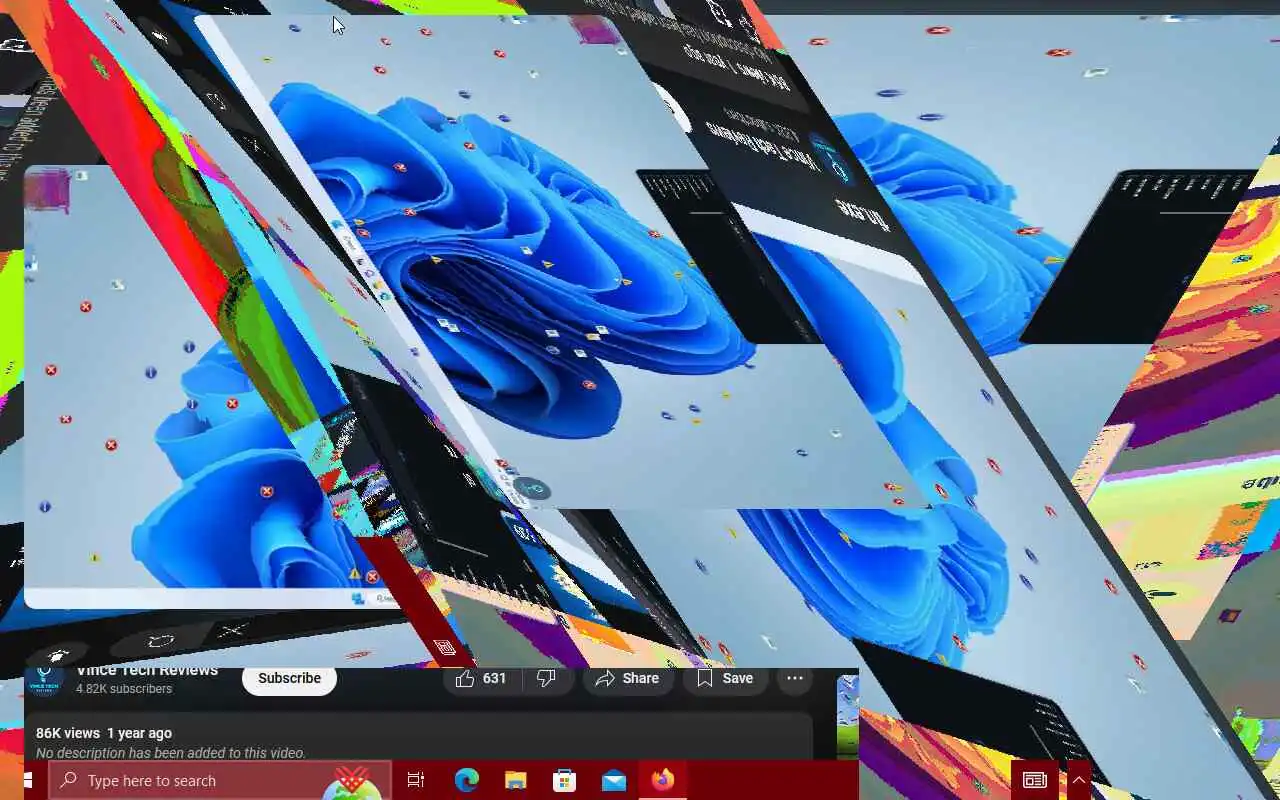Screen dimensions: 1280x800
Task: Dislike the video with thumbs down
Action: [x=547, y=679]
